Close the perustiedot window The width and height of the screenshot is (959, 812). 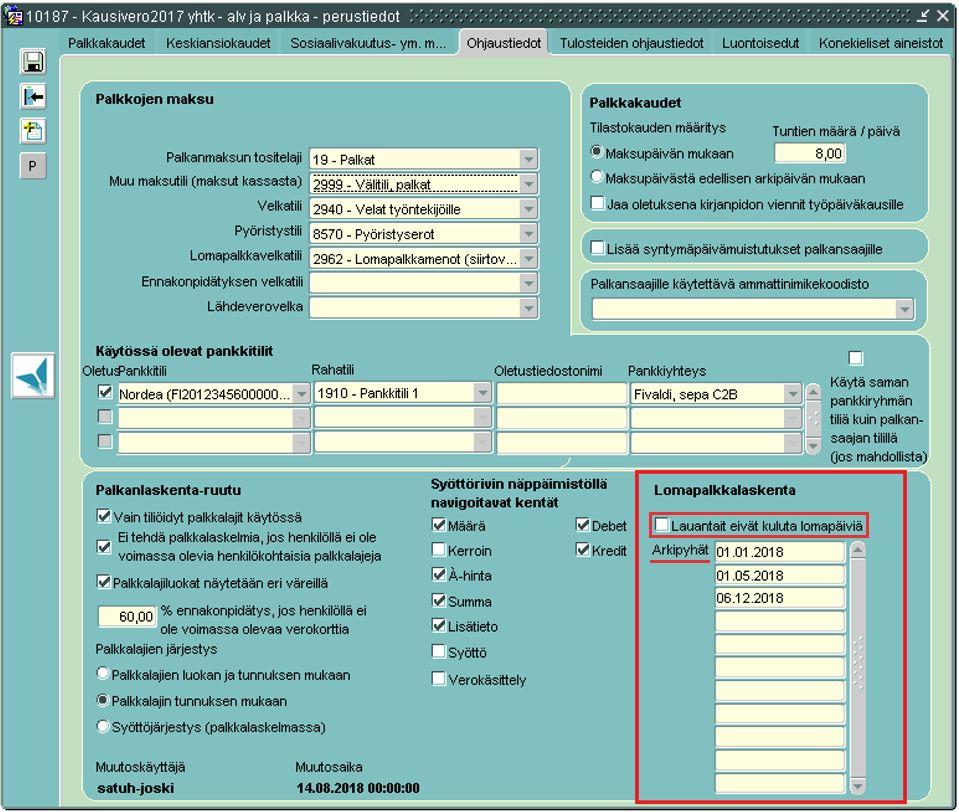point(942,16)
